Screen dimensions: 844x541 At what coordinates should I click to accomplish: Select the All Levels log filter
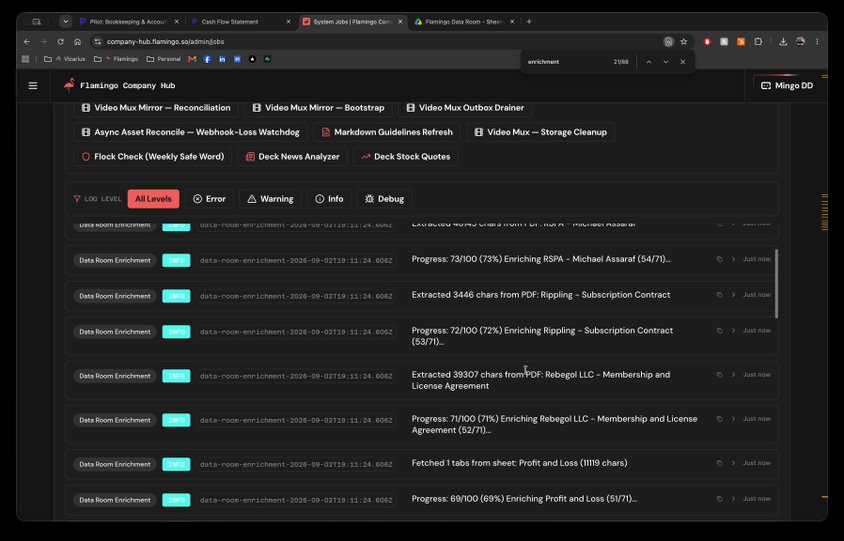(x=153, y=199)
